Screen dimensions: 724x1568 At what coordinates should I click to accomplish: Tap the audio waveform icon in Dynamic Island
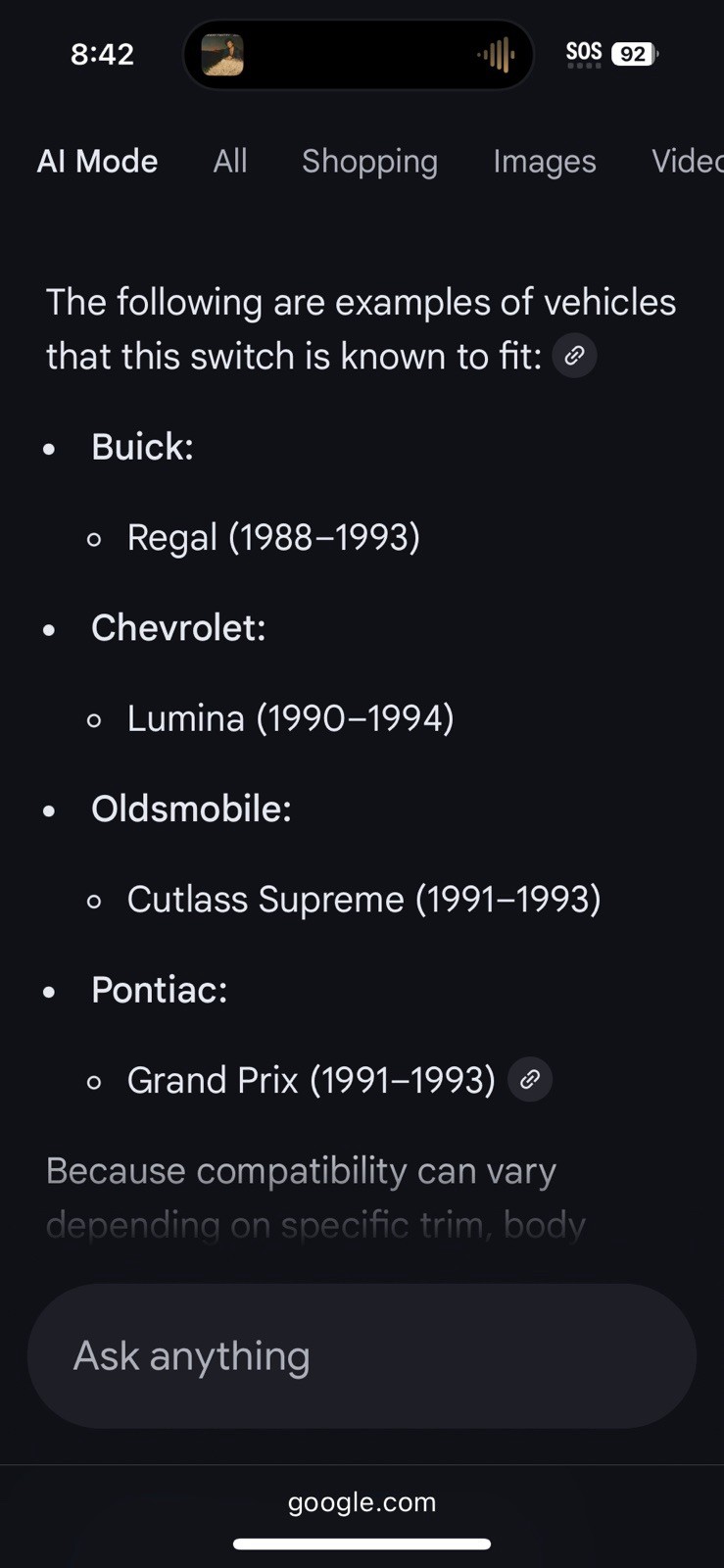497,55
